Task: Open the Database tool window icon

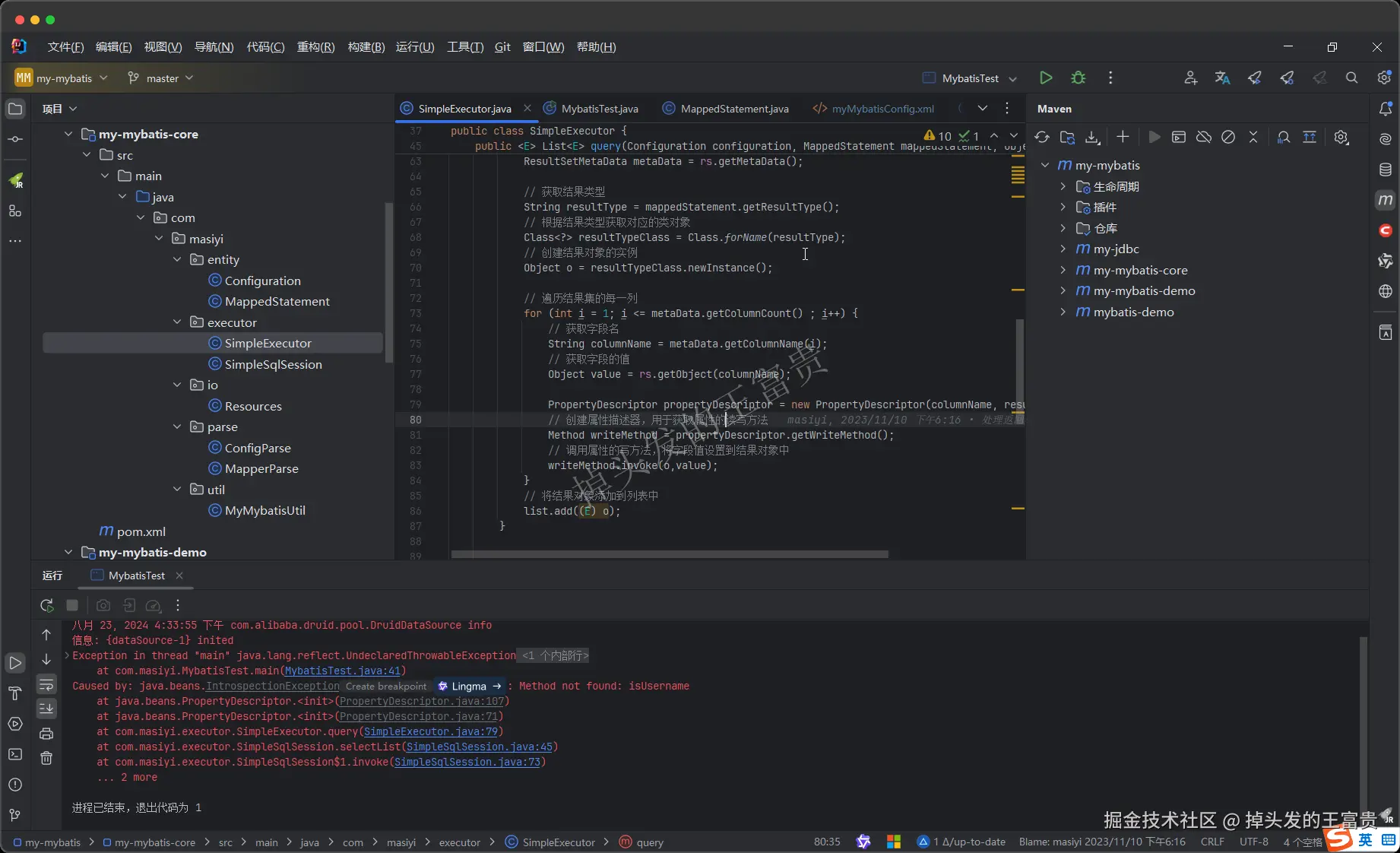Action: point(1385,170)
